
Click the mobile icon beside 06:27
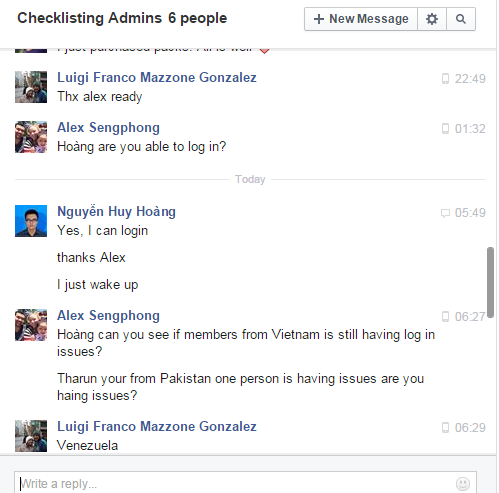445,317
